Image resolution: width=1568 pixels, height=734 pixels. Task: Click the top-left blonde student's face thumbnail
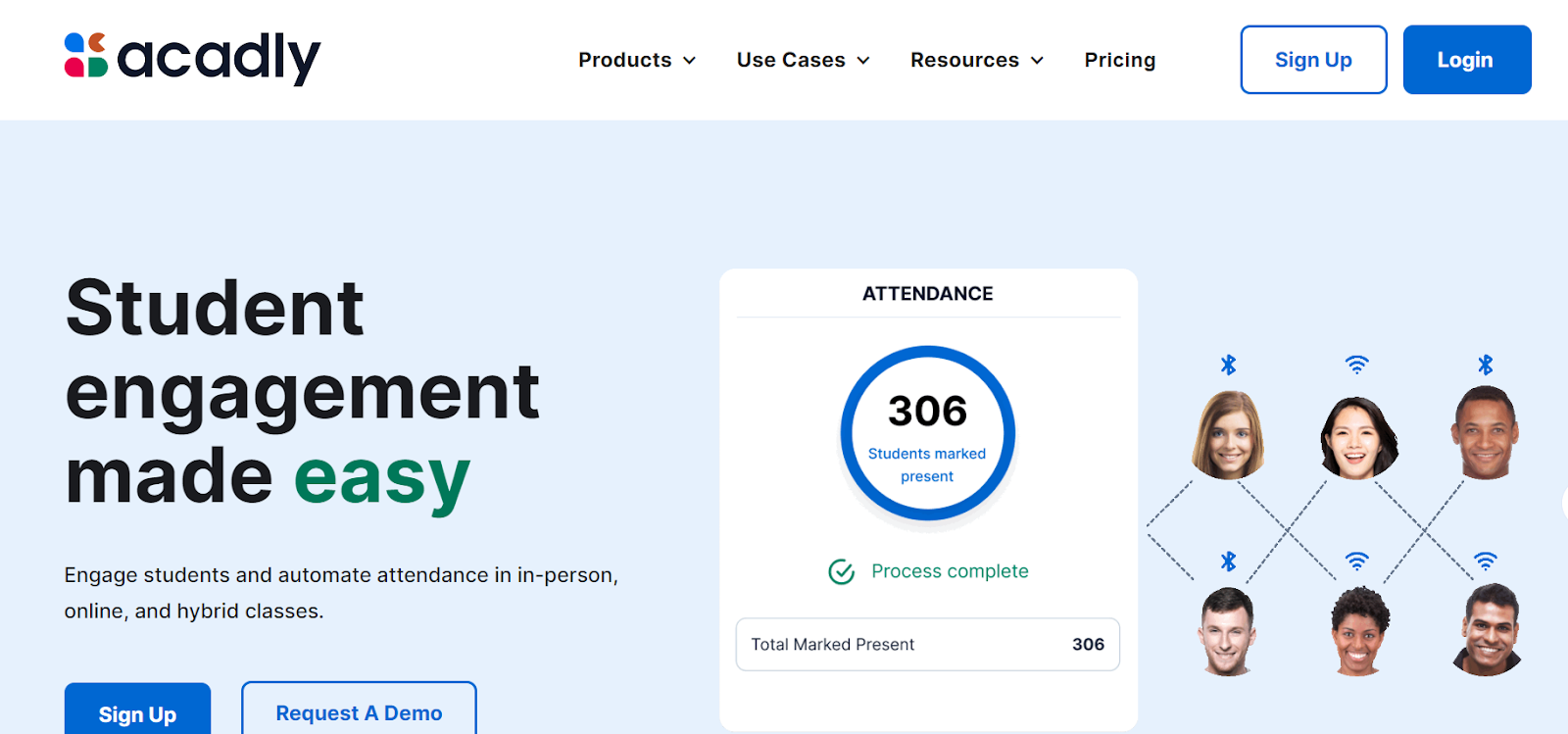[1228, 435]
